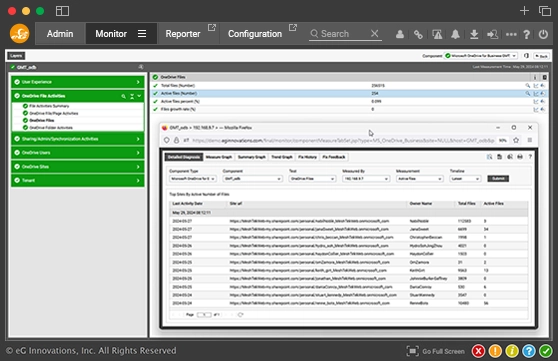The height and width of the screenshot is (361, 558).
Task: Click the green normal status icon
Action: (x=546, y=351)
